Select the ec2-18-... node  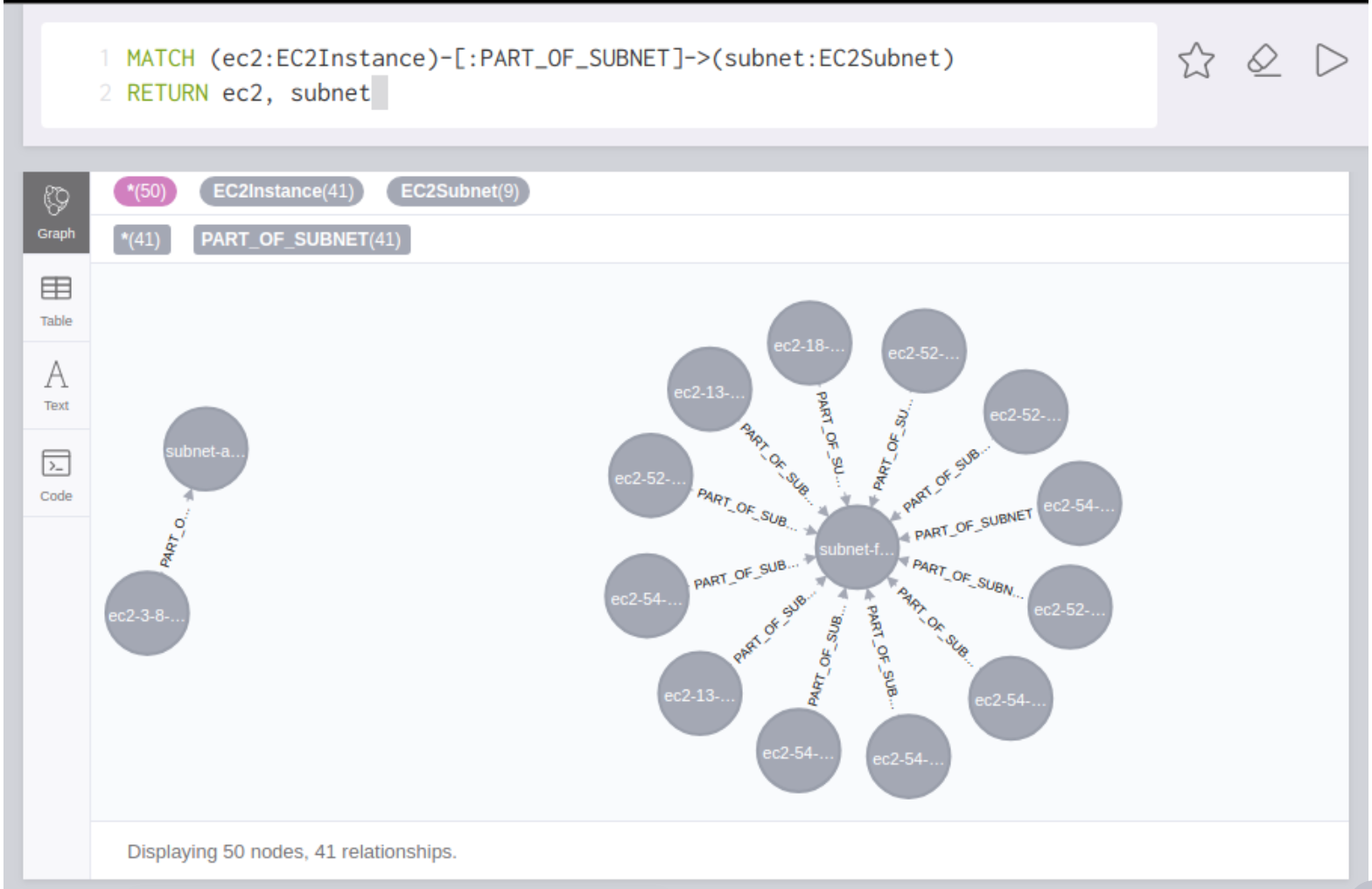(808, 345)
